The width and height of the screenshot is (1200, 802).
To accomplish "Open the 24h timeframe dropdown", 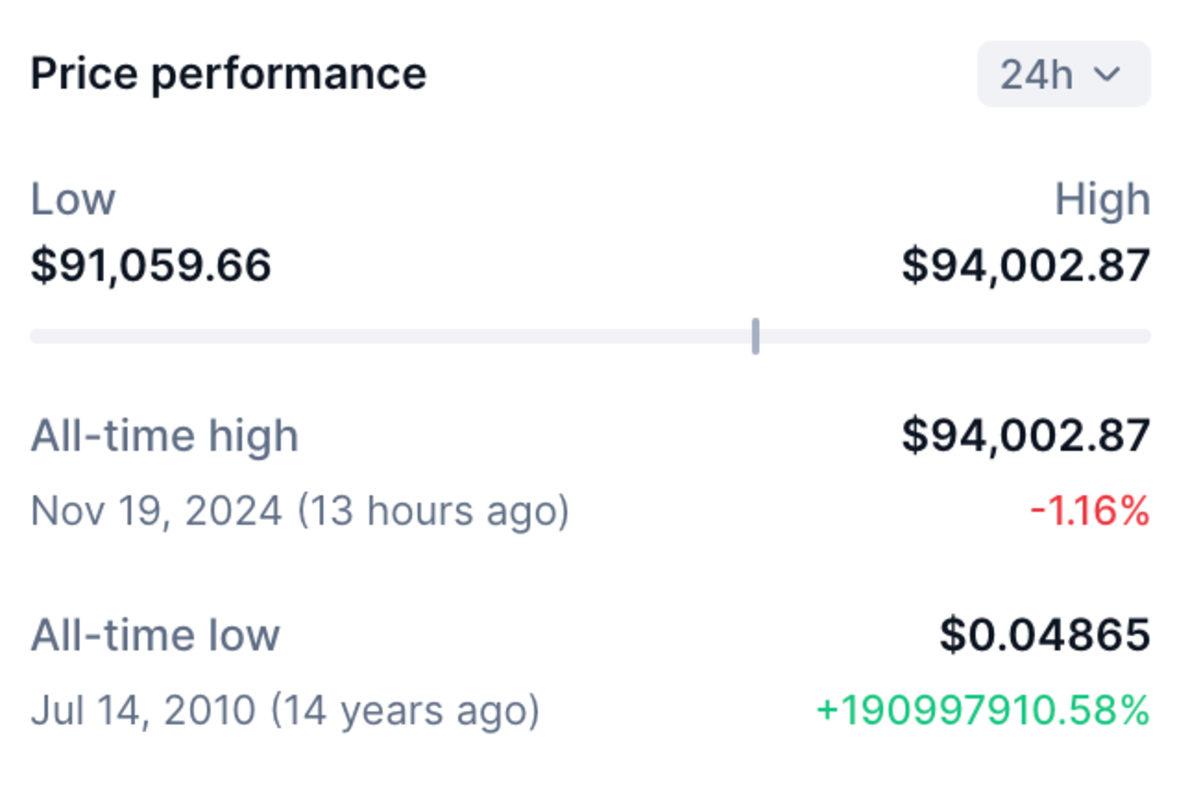I will pyautogui.click(x=1063, y=74).
